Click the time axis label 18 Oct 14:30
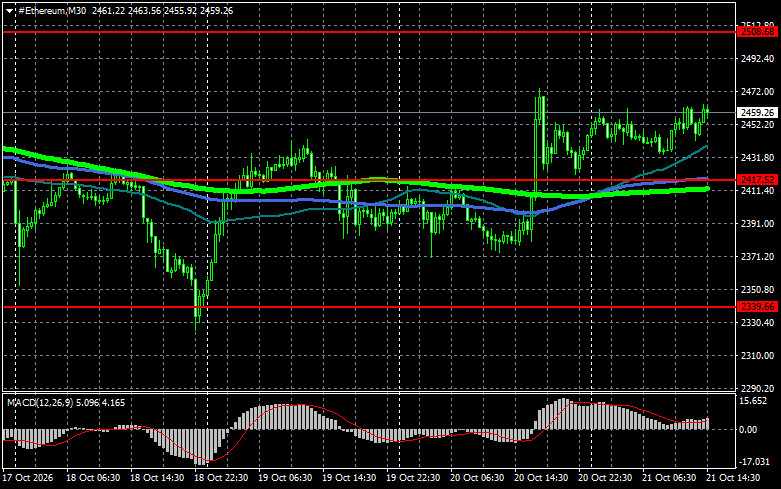Image resolution: width=781 pixels, height=489 pixels. 157,478
